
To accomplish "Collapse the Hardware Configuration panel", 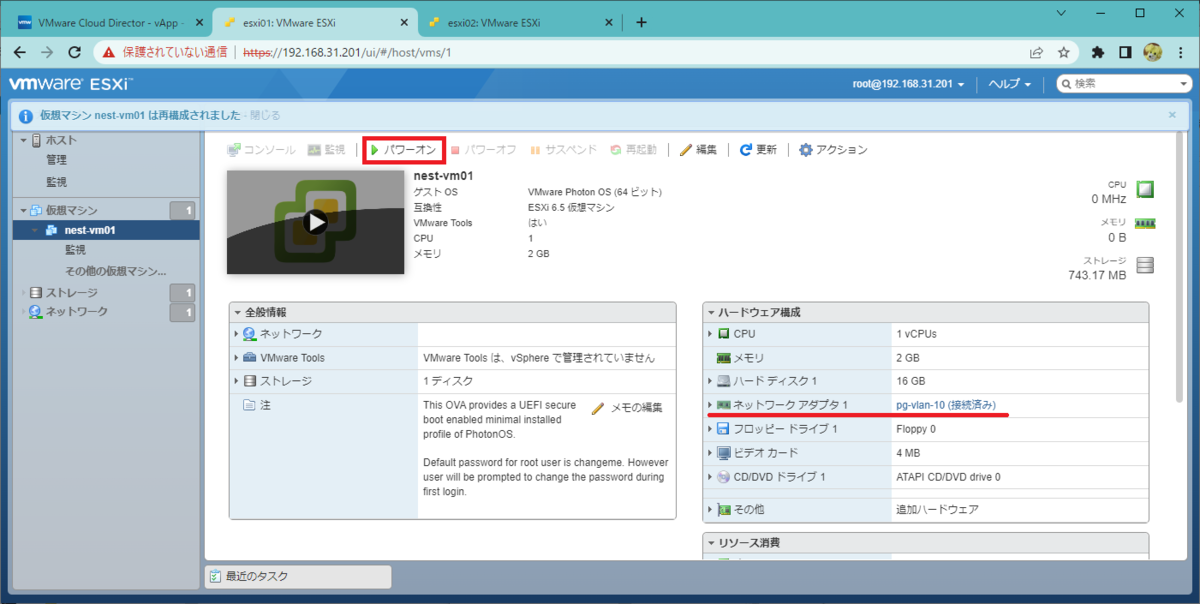I will tap(711, 312).
